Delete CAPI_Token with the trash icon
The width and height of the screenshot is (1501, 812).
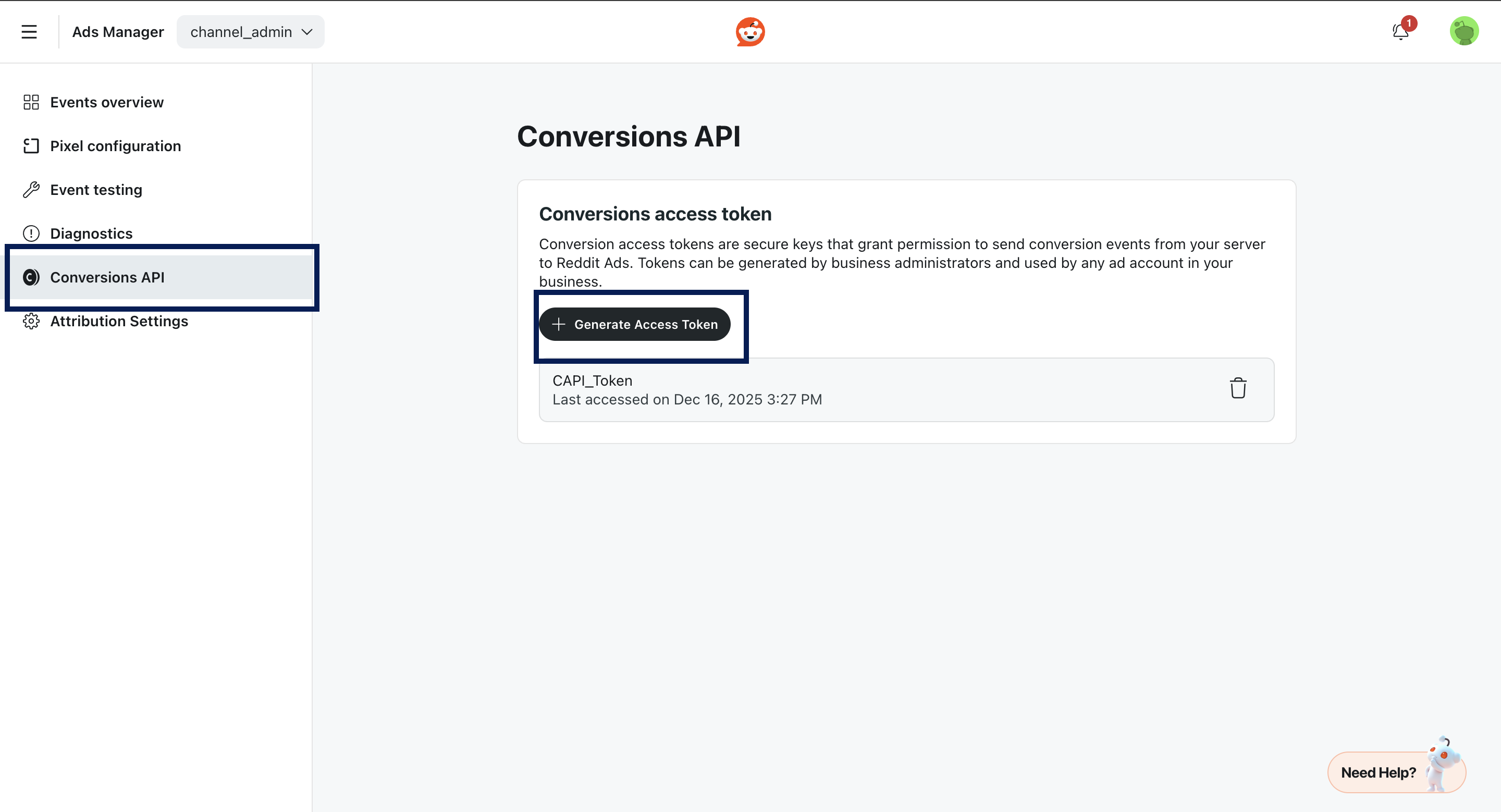1238,388
